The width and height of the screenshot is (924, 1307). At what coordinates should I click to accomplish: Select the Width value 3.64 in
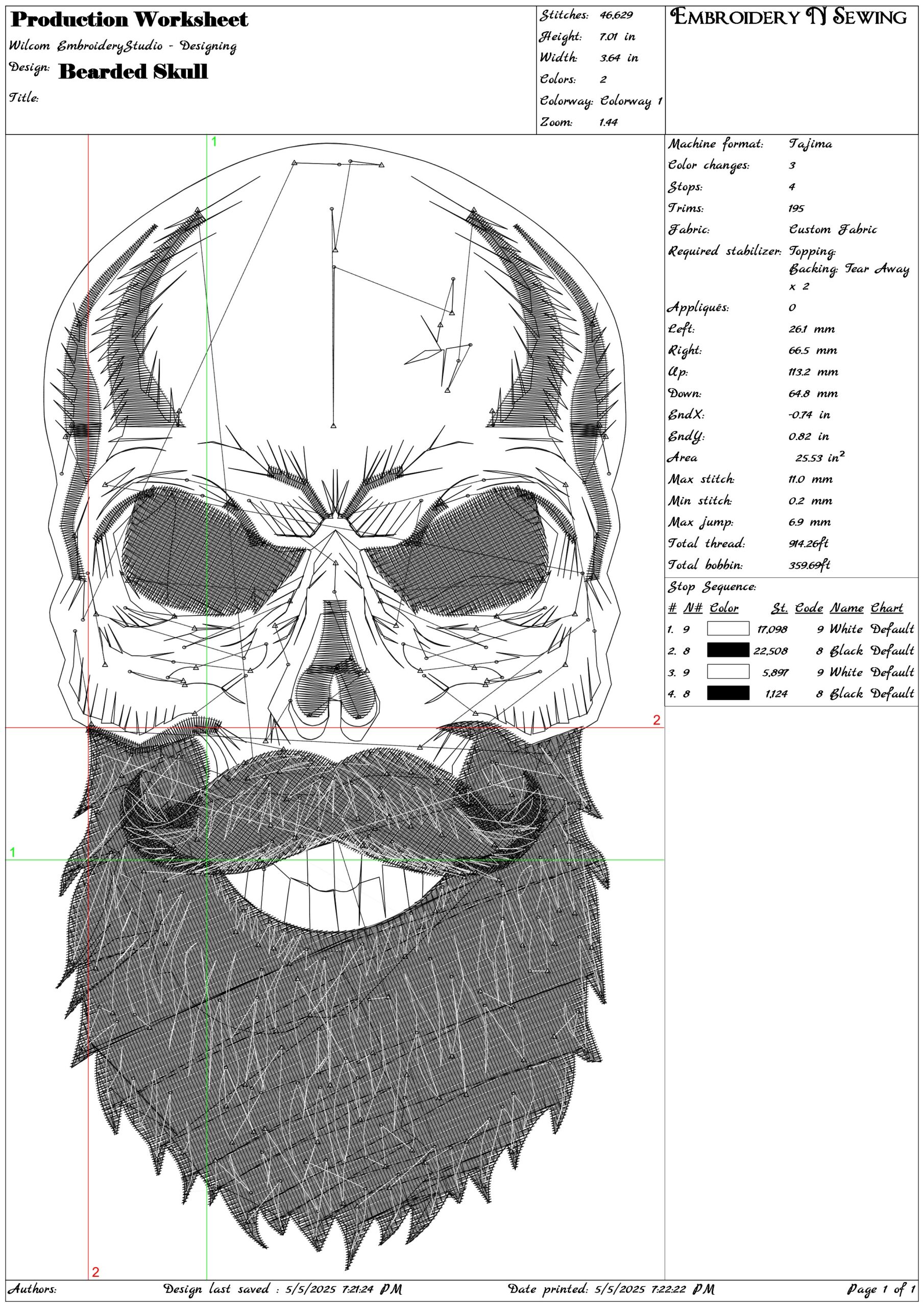pyautogui.click(x=619, y=58)
